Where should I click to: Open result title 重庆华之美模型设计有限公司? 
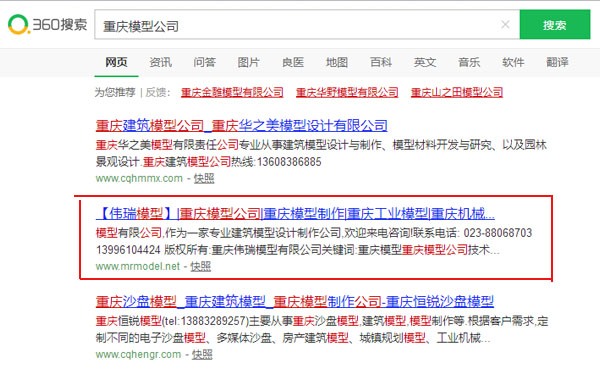241,125
